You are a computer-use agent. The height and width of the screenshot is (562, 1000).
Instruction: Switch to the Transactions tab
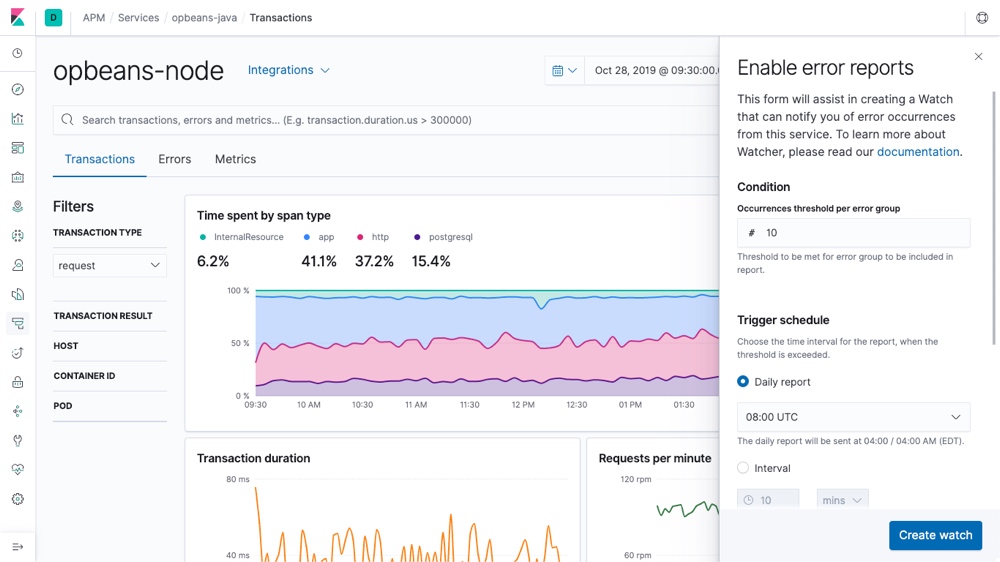click(99, 159)
